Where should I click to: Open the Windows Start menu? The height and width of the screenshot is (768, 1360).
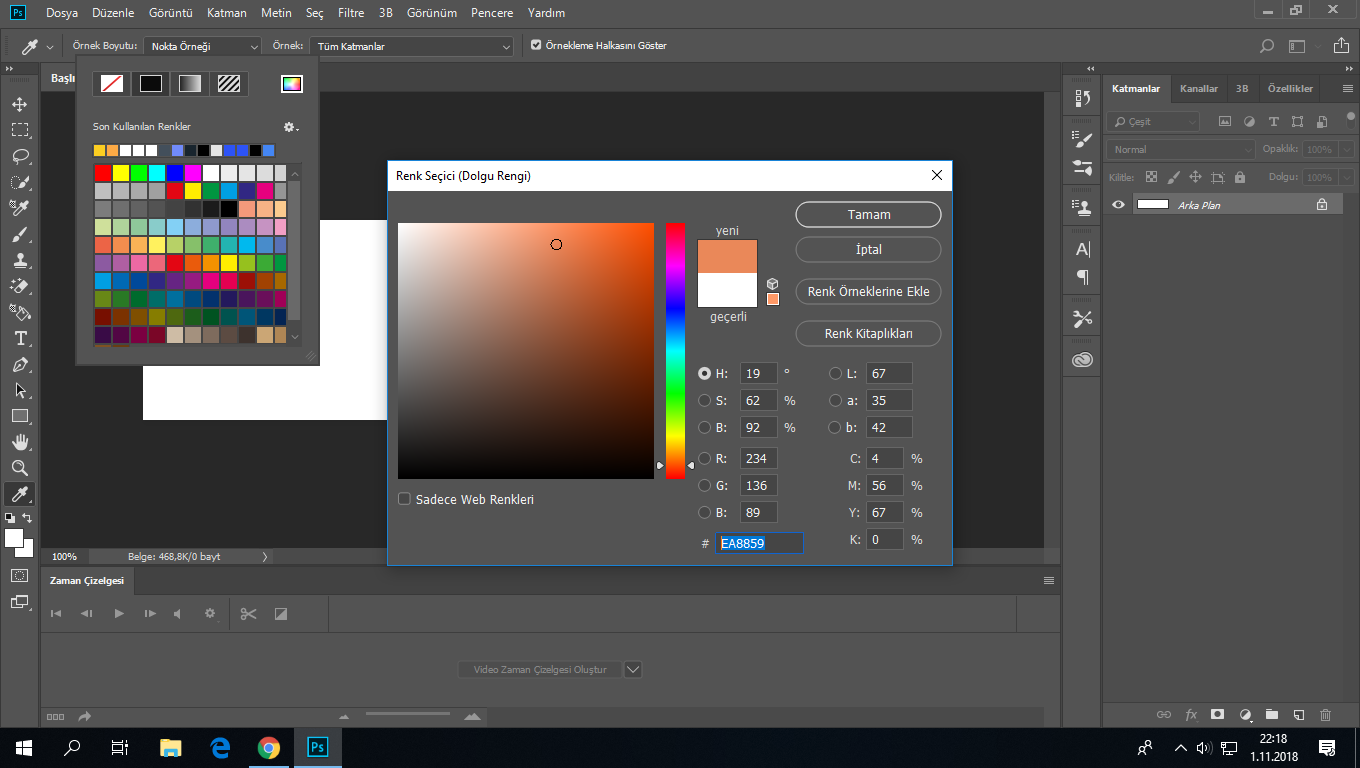pos(23,747)
